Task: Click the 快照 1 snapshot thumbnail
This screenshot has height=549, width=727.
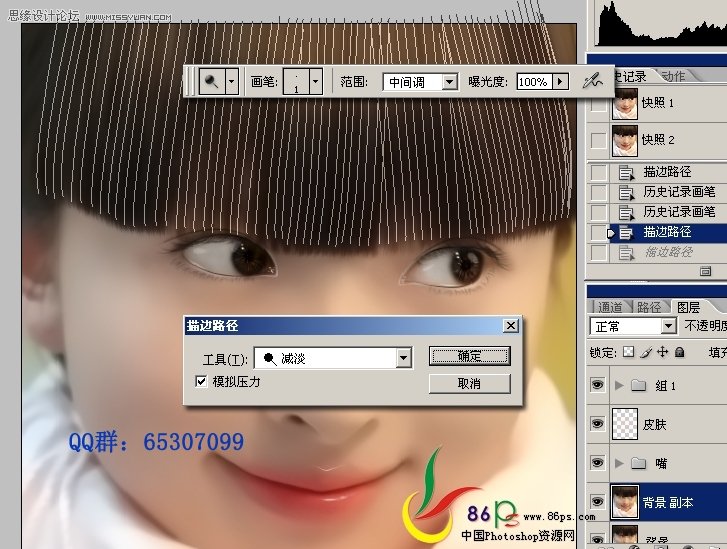Action: (x=625, y=104)
